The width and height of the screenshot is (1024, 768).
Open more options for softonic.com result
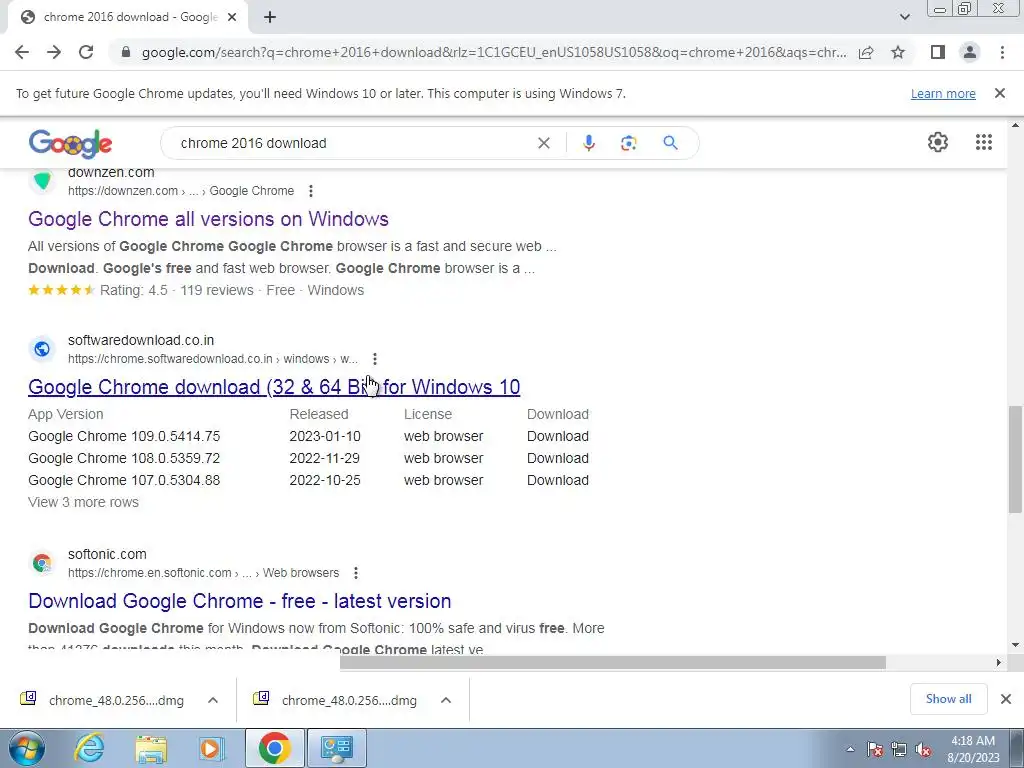pos(355,573)
